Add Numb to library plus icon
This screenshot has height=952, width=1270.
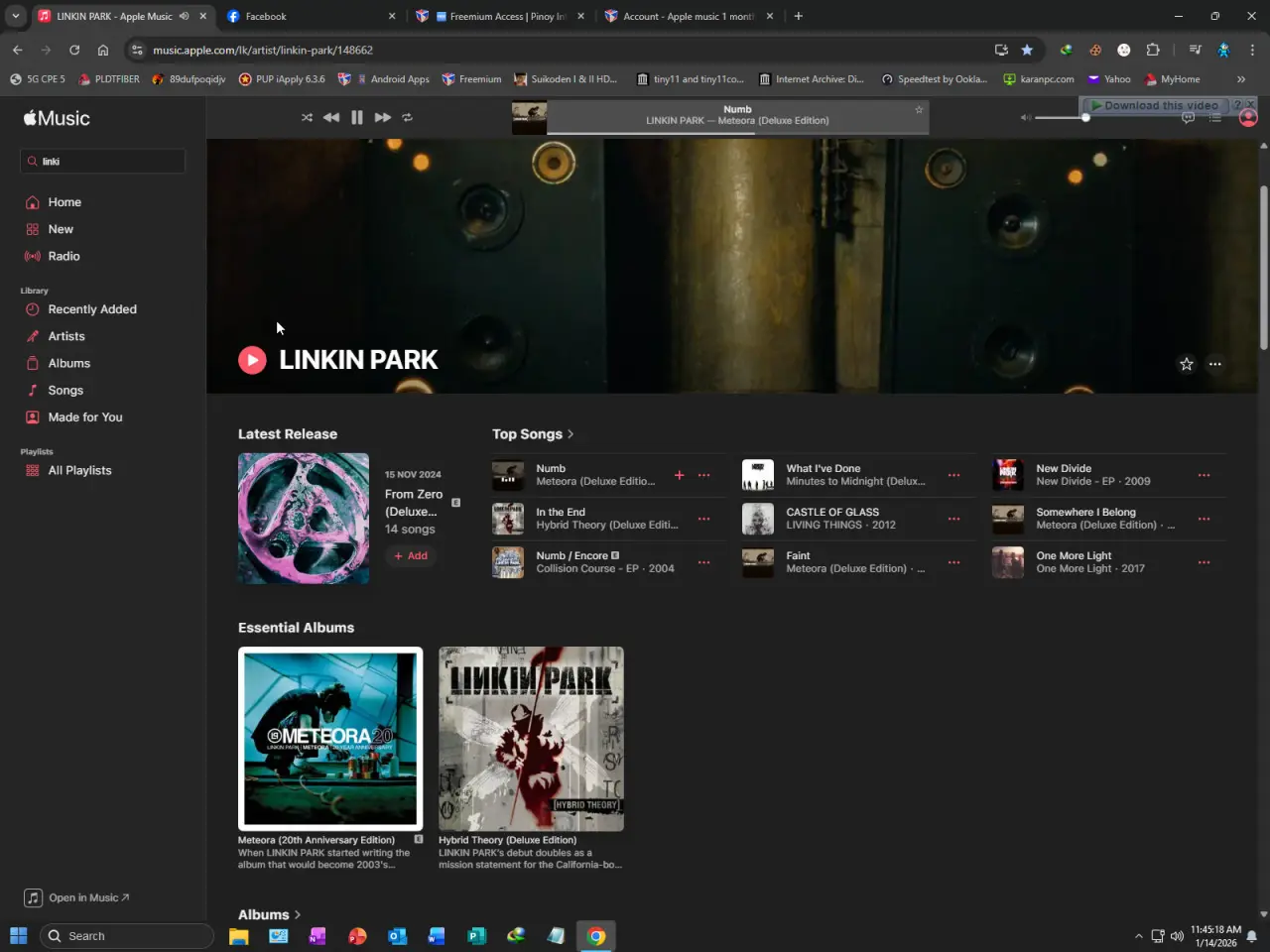[x=680, y=475]
